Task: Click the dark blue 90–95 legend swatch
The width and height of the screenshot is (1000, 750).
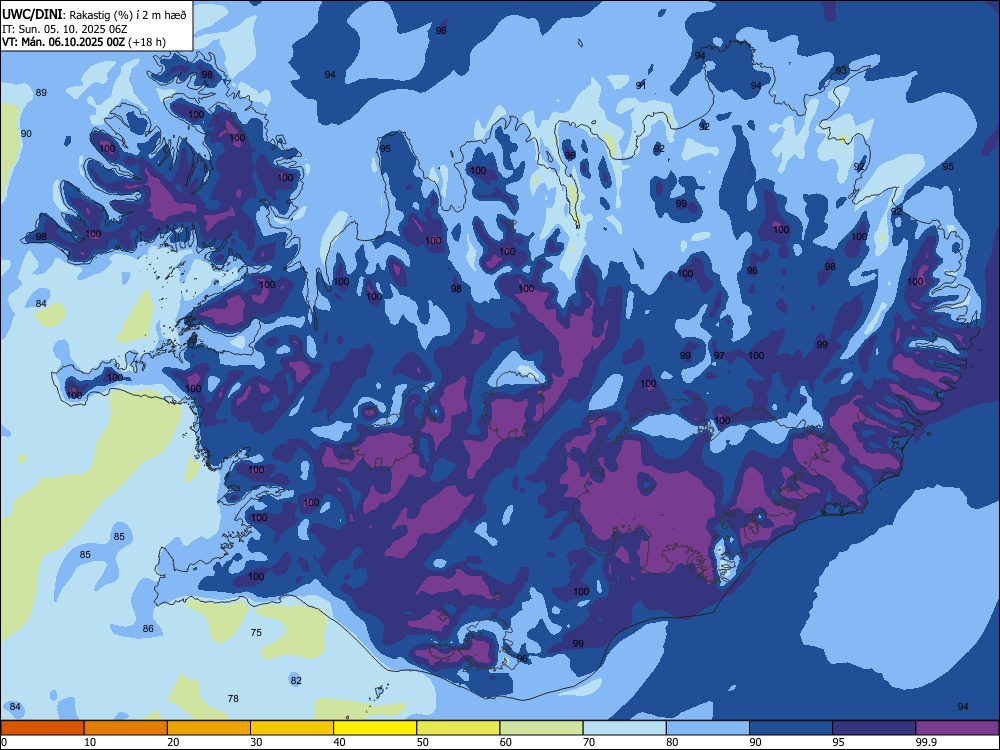Action: tap(791, 728)
